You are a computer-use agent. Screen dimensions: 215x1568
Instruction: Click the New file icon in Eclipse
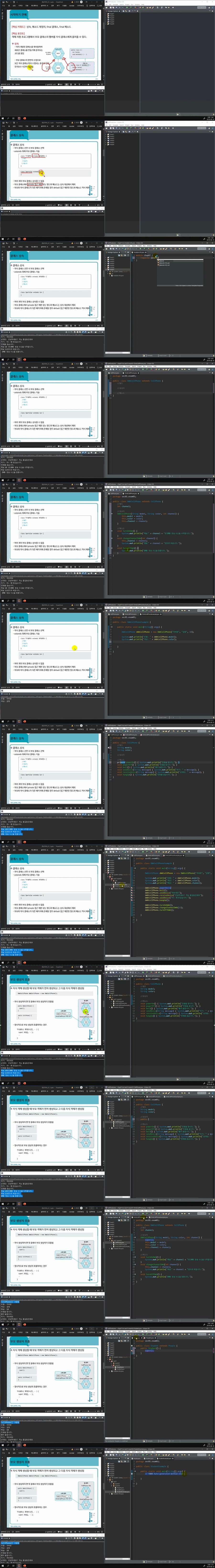107,7
